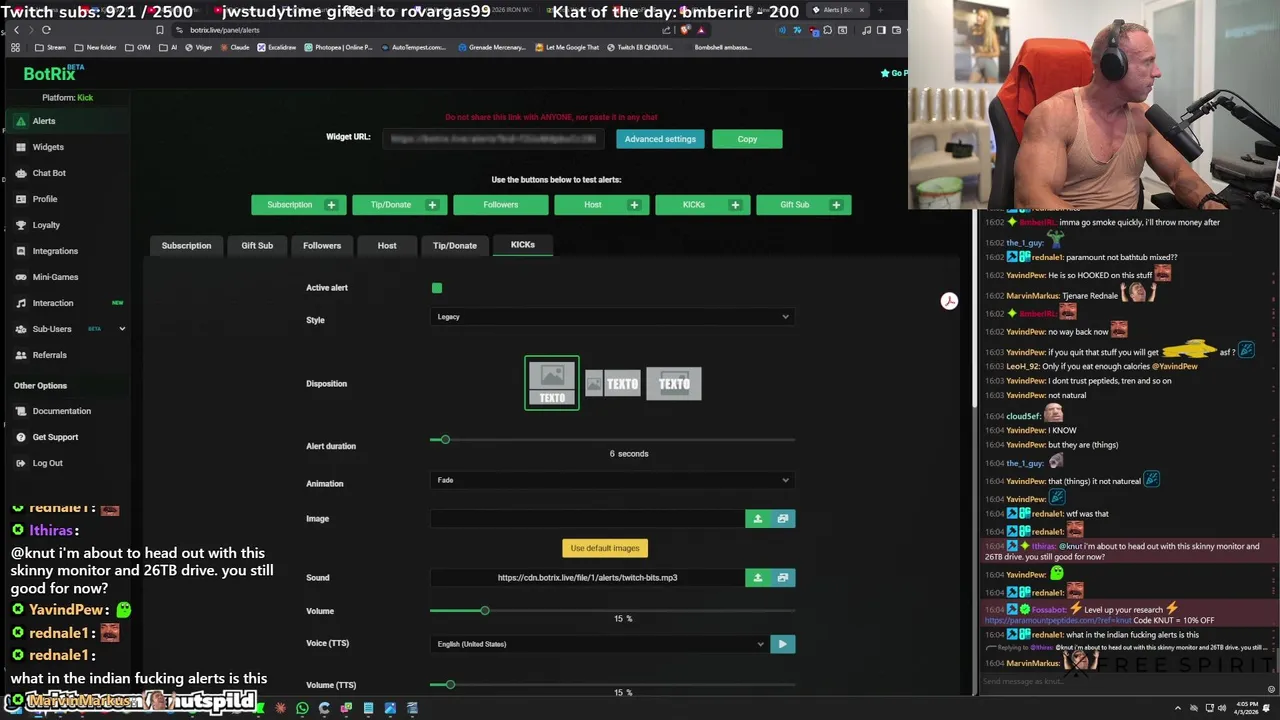Image resolution: width=1280 pixels, height=720 pixels.
Task: Test a Followers alert
Action: [501, 205]
